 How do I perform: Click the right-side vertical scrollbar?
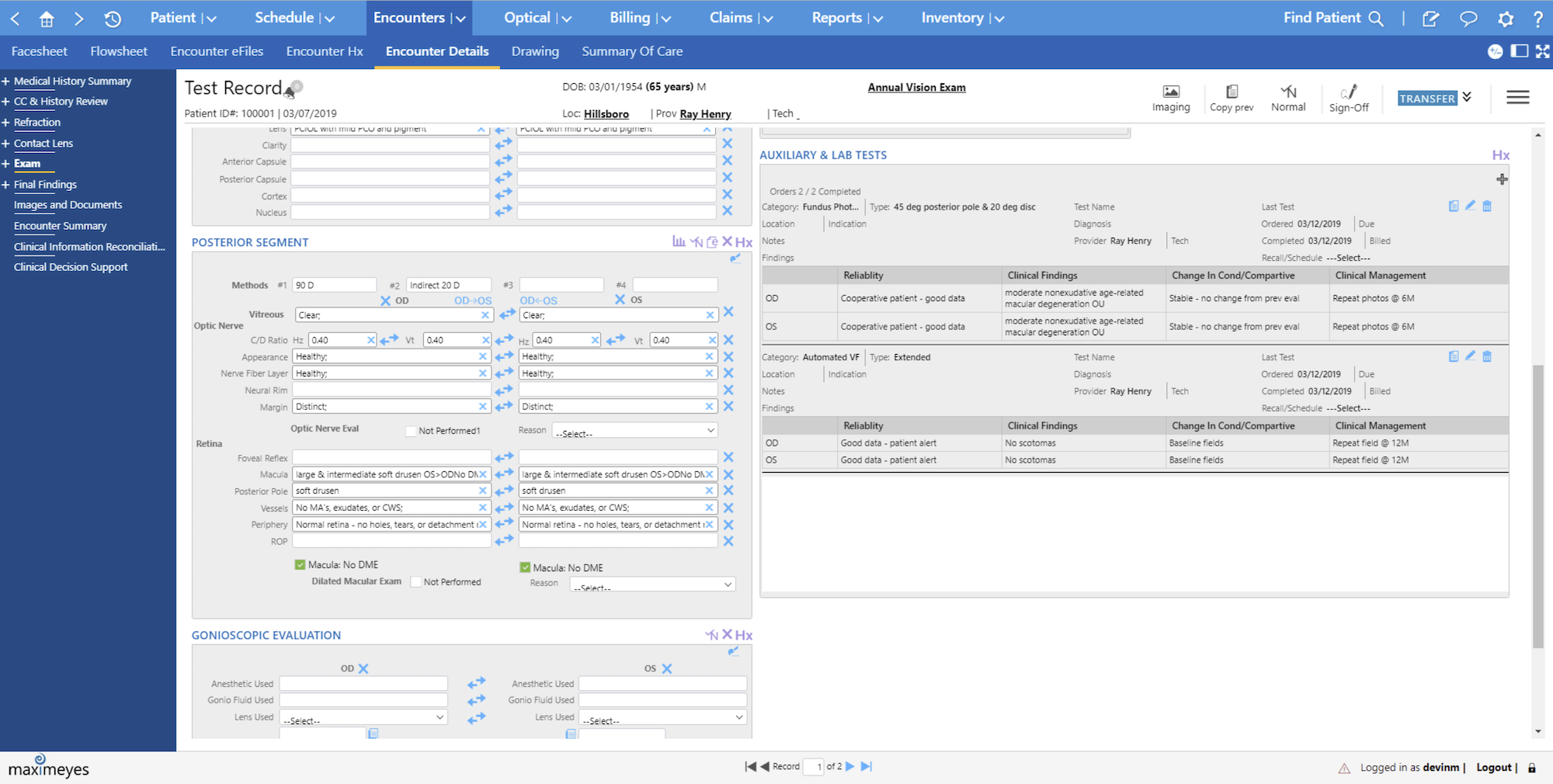pyautogui.click(x=1537, y=505)
